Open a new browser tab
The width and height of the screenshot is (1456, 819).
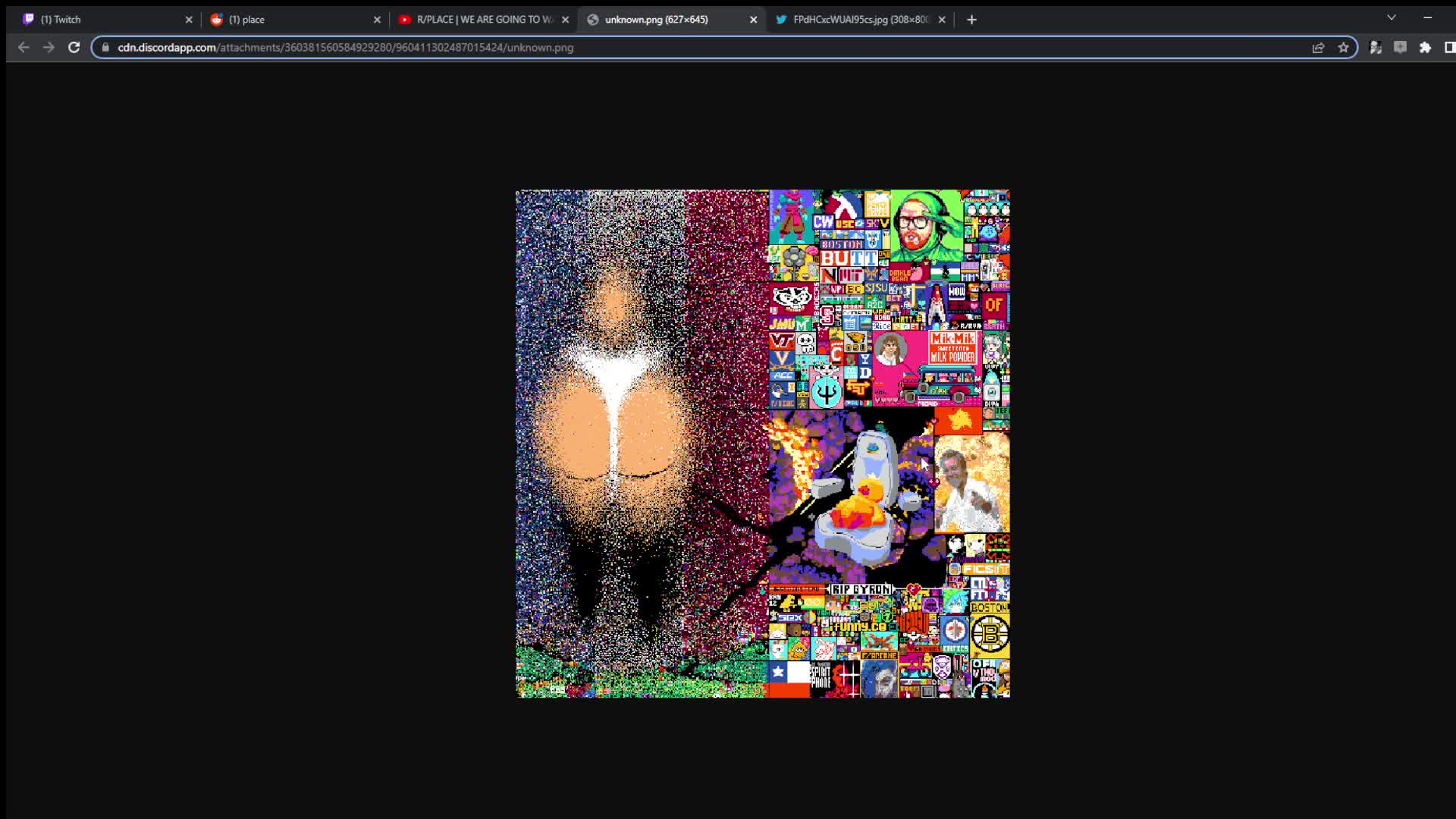click(x=971, y=20)
